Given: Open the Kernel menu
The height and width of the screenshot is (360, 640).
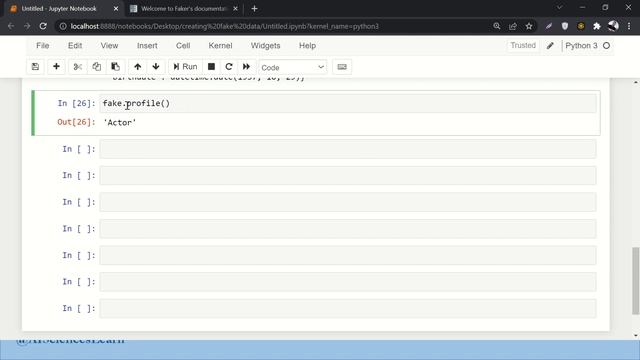Looking at the screenshot, I should click(220, 46).
